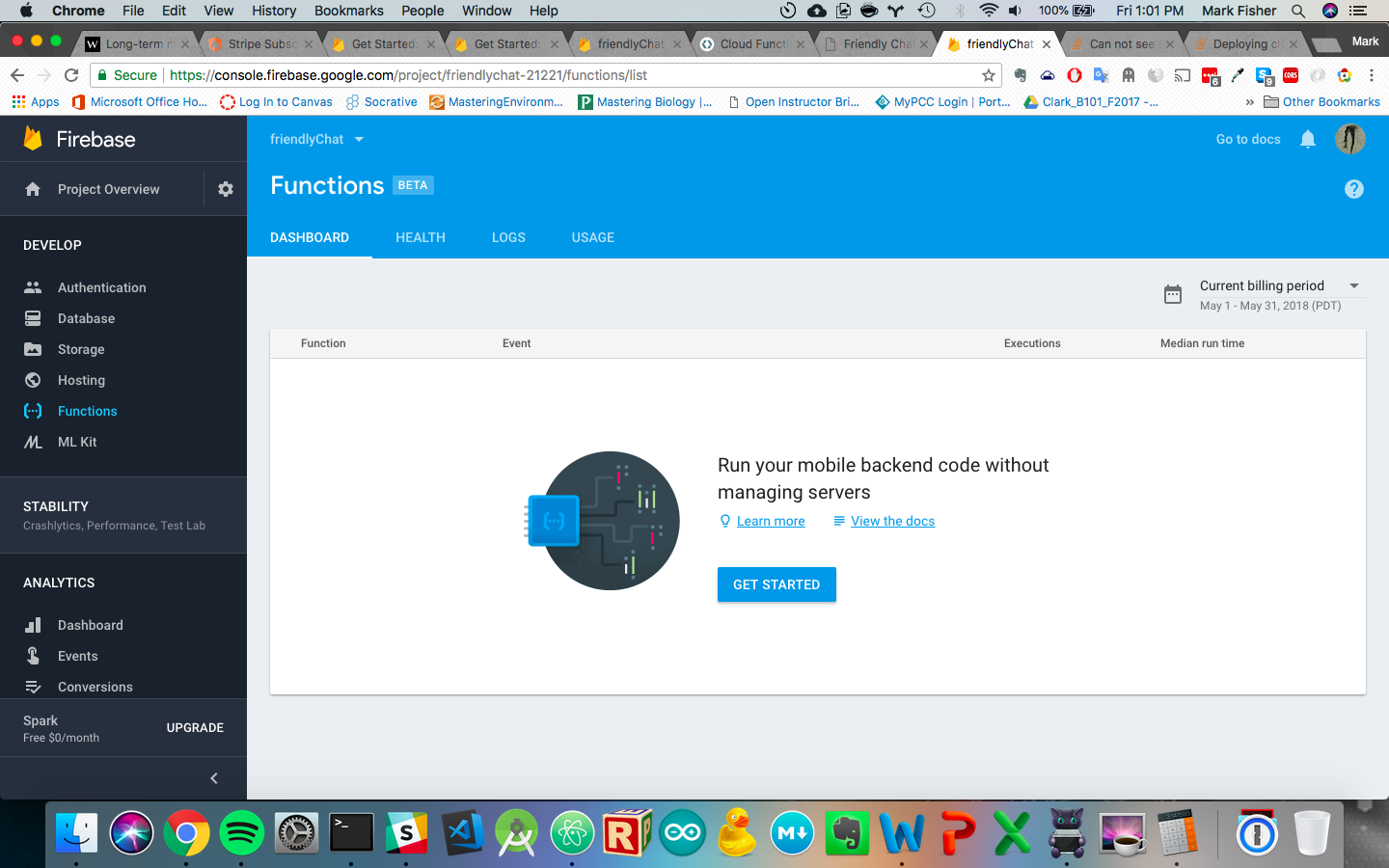
Task: Click the Median run time column header
Action: 1202,343
